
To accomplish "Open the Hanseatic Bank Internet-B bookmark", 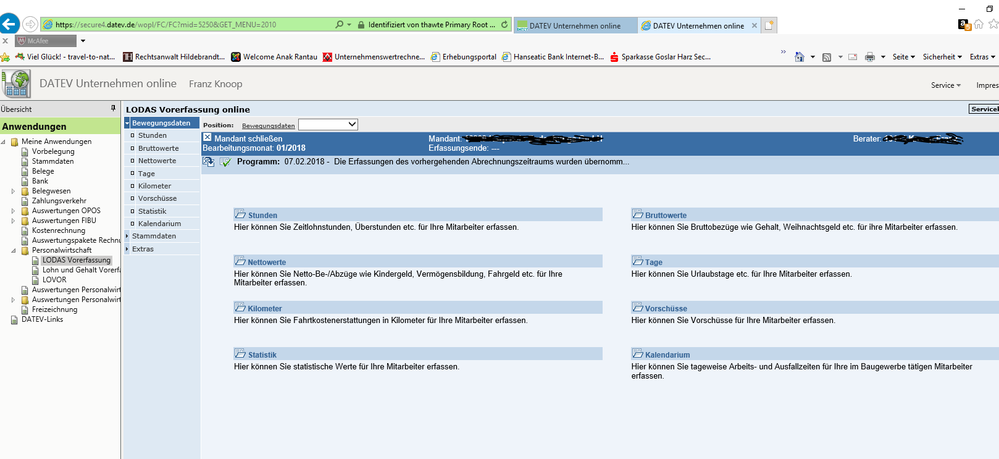I will pyautogui.click(x=553, y=57).
